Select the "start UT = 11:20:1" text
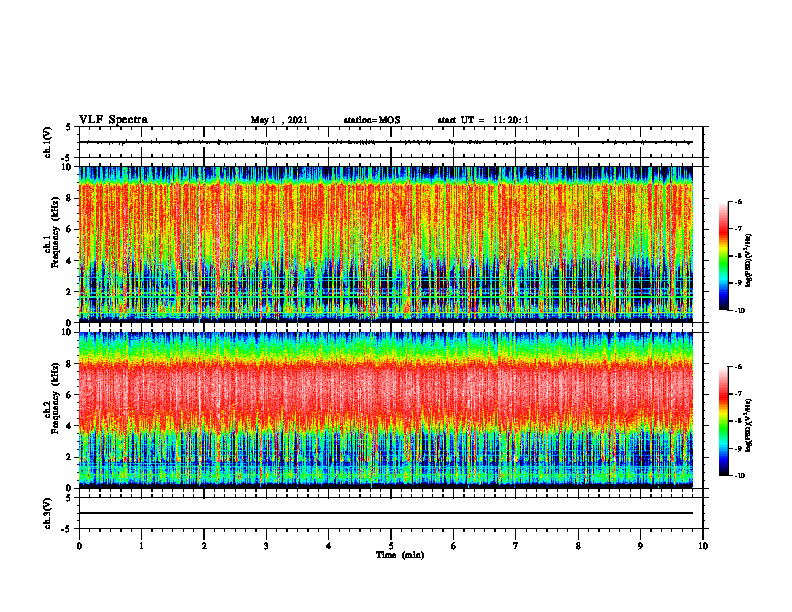Screen dimensions: 792x612 (483, 120)
